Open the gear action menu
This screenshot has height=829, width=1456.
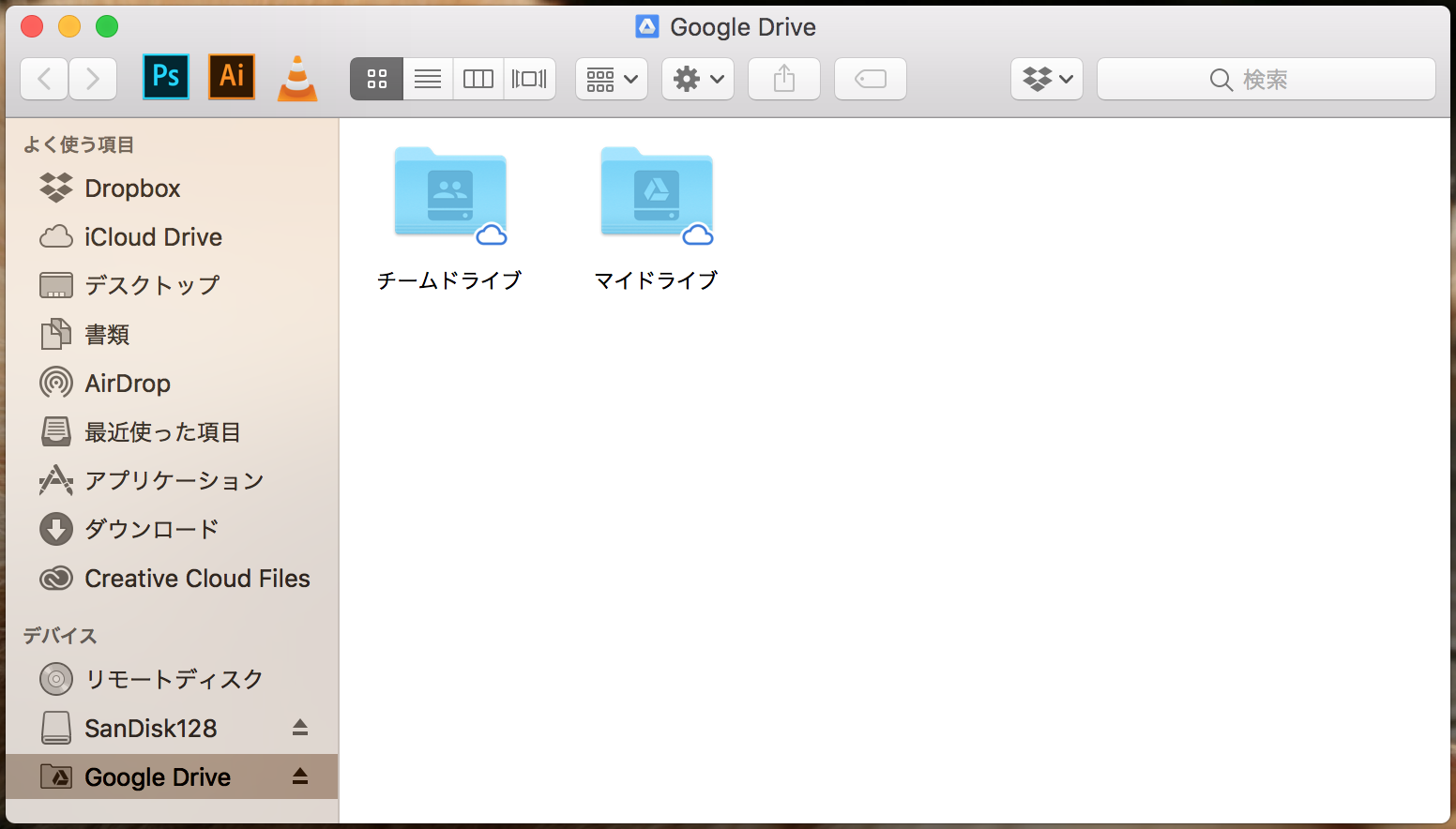698,79
